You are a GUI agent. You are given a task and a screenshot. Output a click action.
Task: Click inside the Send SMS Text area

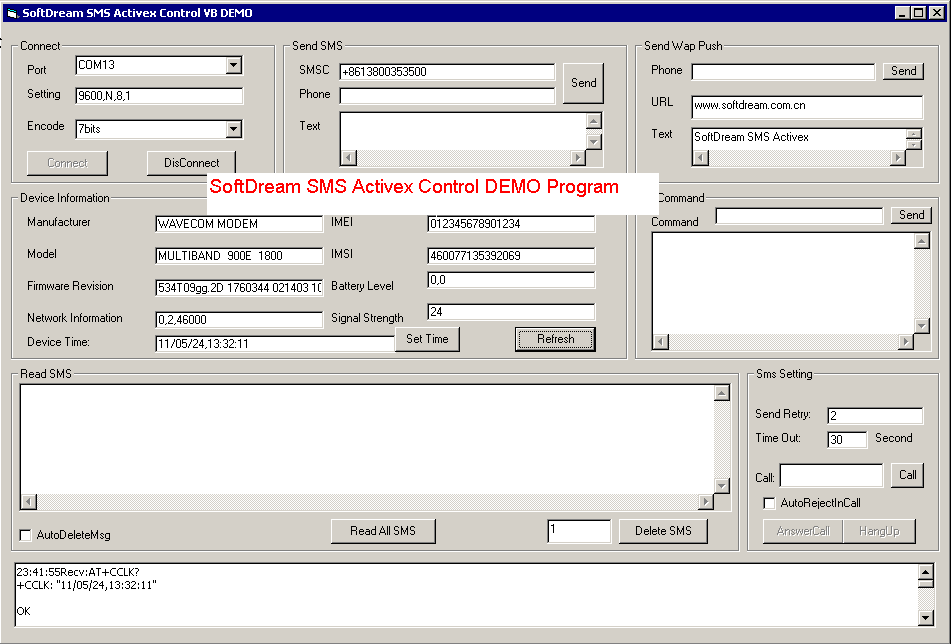(x=463, y=131)
